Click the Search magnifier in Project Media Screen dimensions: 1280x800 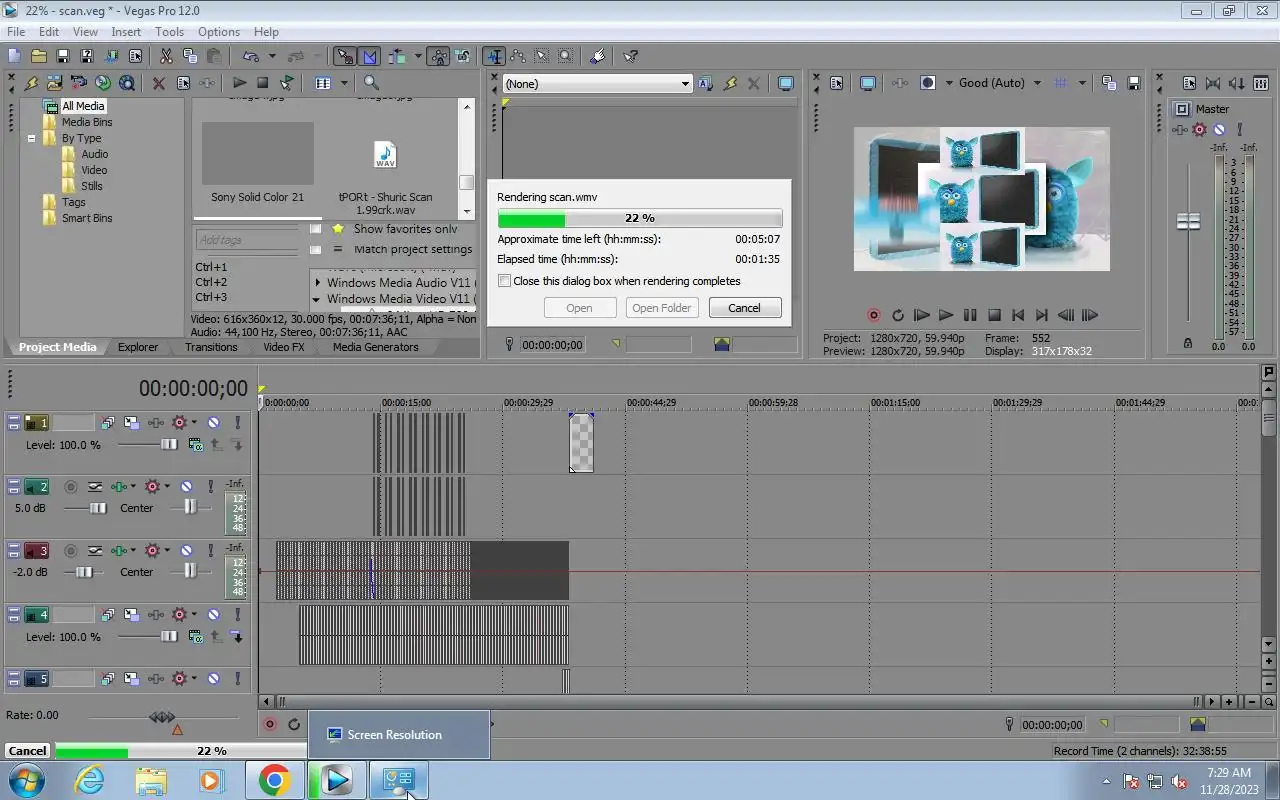[x=371, y=83]
